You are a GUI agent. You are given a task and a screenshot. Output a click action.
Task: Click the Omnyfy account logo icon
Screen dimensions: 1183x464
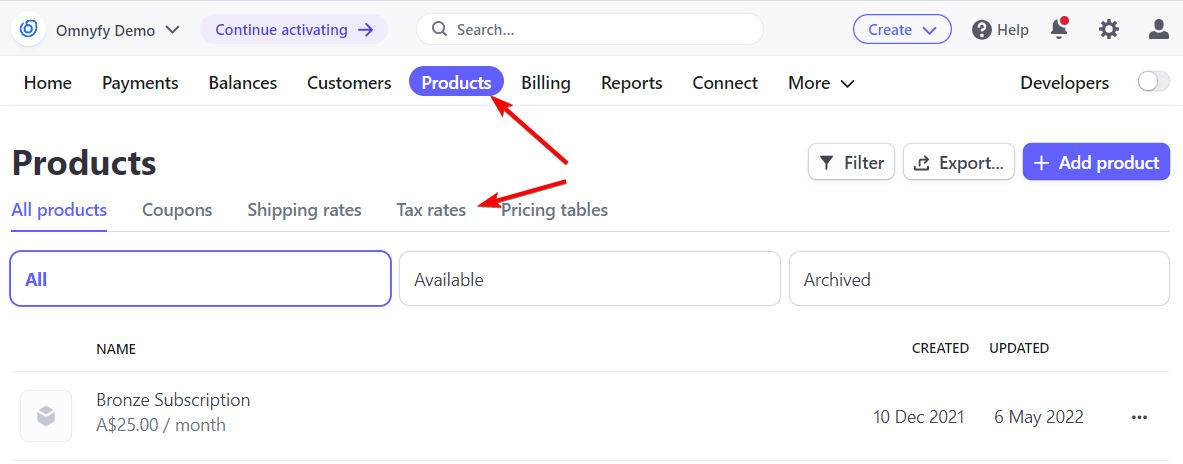coord(29,29)
